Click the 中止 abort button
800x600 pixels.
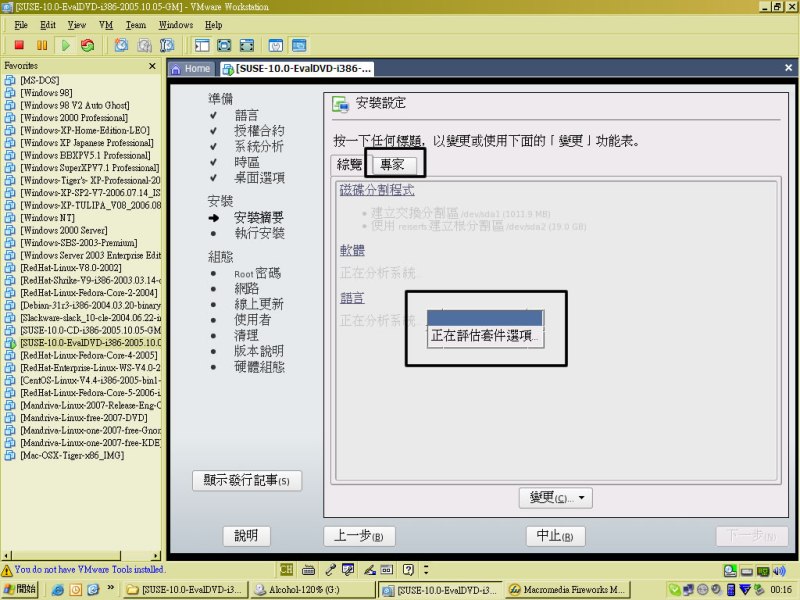point(556,536)
